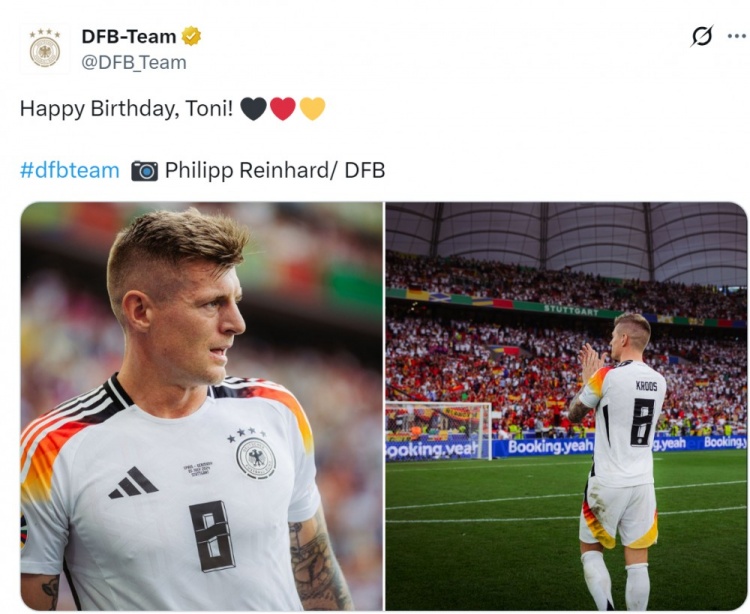
Task: Click the STUTTGART banner in stands
Action: (571, 310)
